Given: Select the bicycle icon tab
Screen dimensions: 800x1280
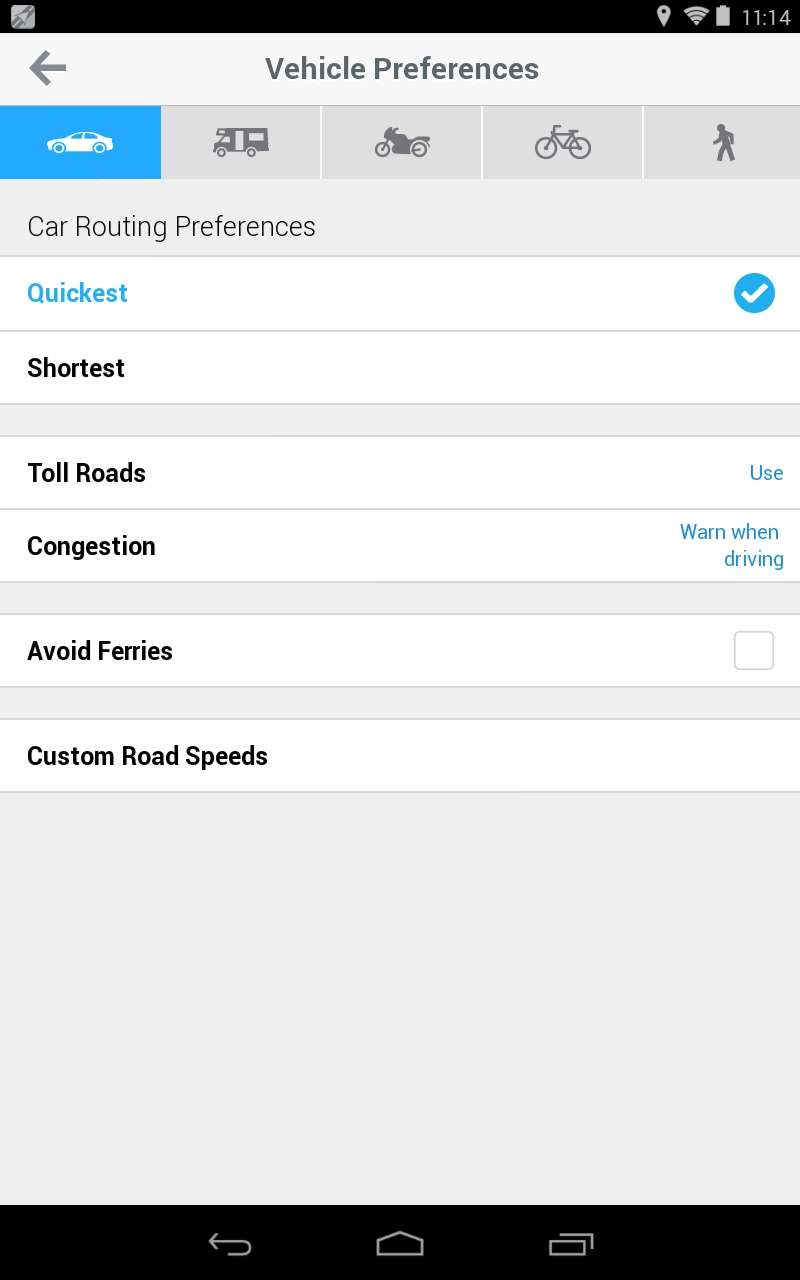Looking at the screenshot, I should (x=563, y=143).
